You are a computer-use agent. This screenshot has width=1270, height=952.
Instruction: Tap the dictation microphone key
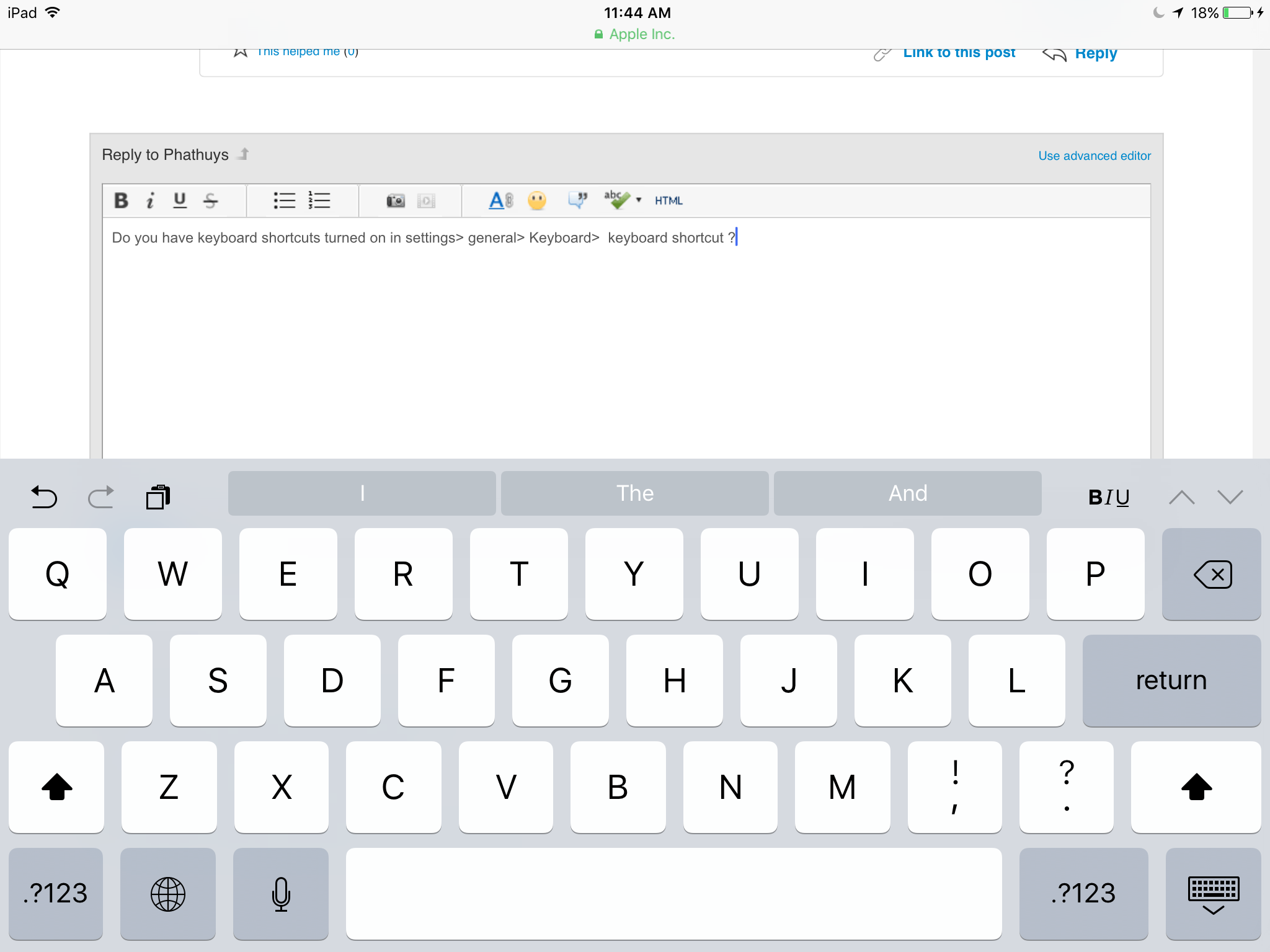[281, 893]
